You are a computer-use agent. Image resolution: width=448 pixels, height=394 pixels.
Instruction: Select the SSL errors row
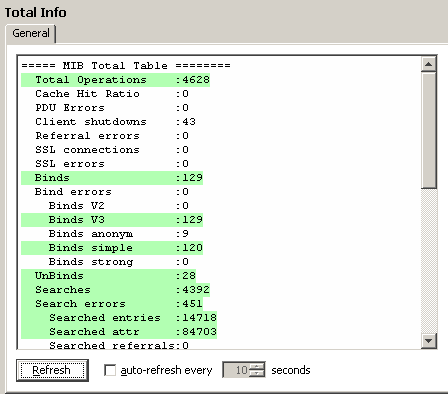(x=112, y=164)
